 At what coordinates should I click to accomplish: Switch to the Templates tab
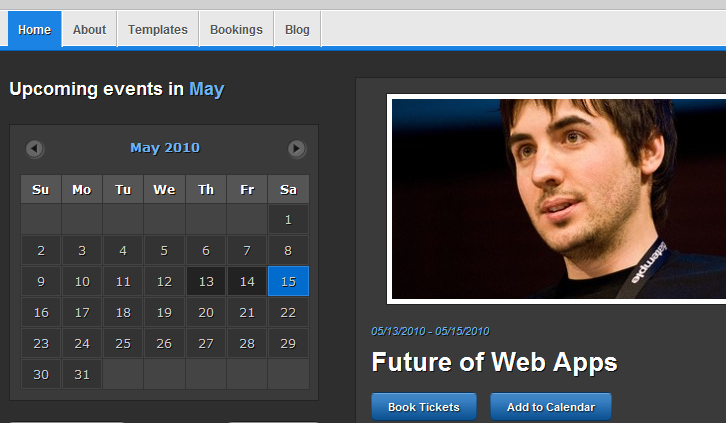(x=158, y=29)
